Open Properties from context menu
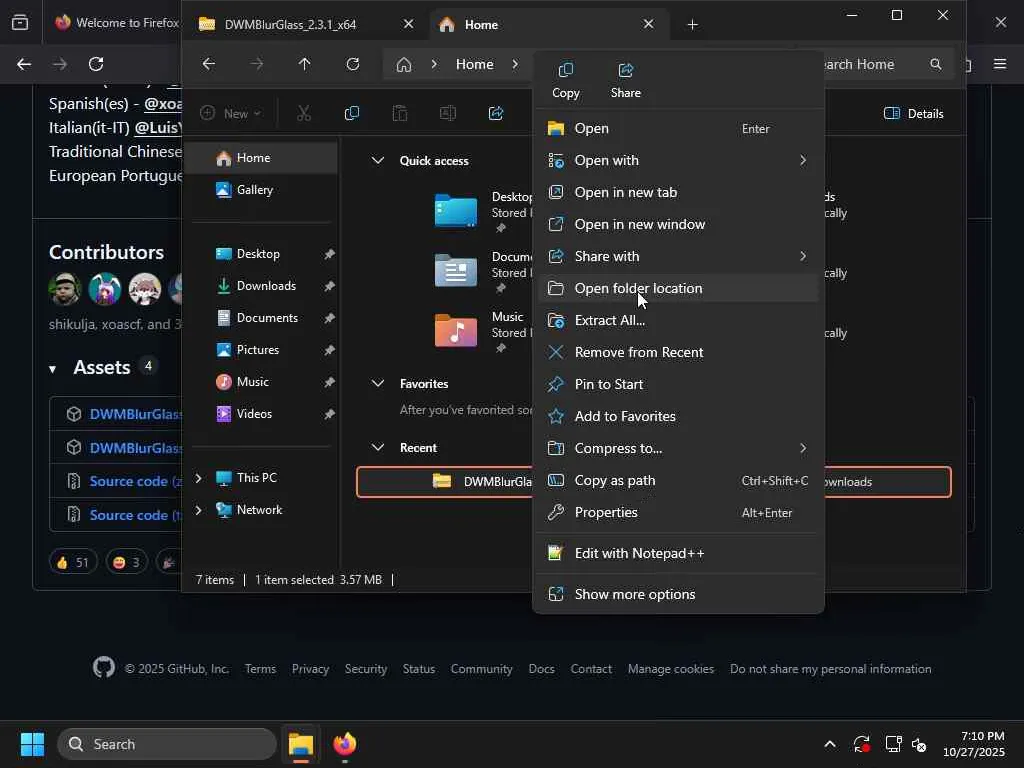The height and width of the screenshot is (768, 1024). [678, 513]
